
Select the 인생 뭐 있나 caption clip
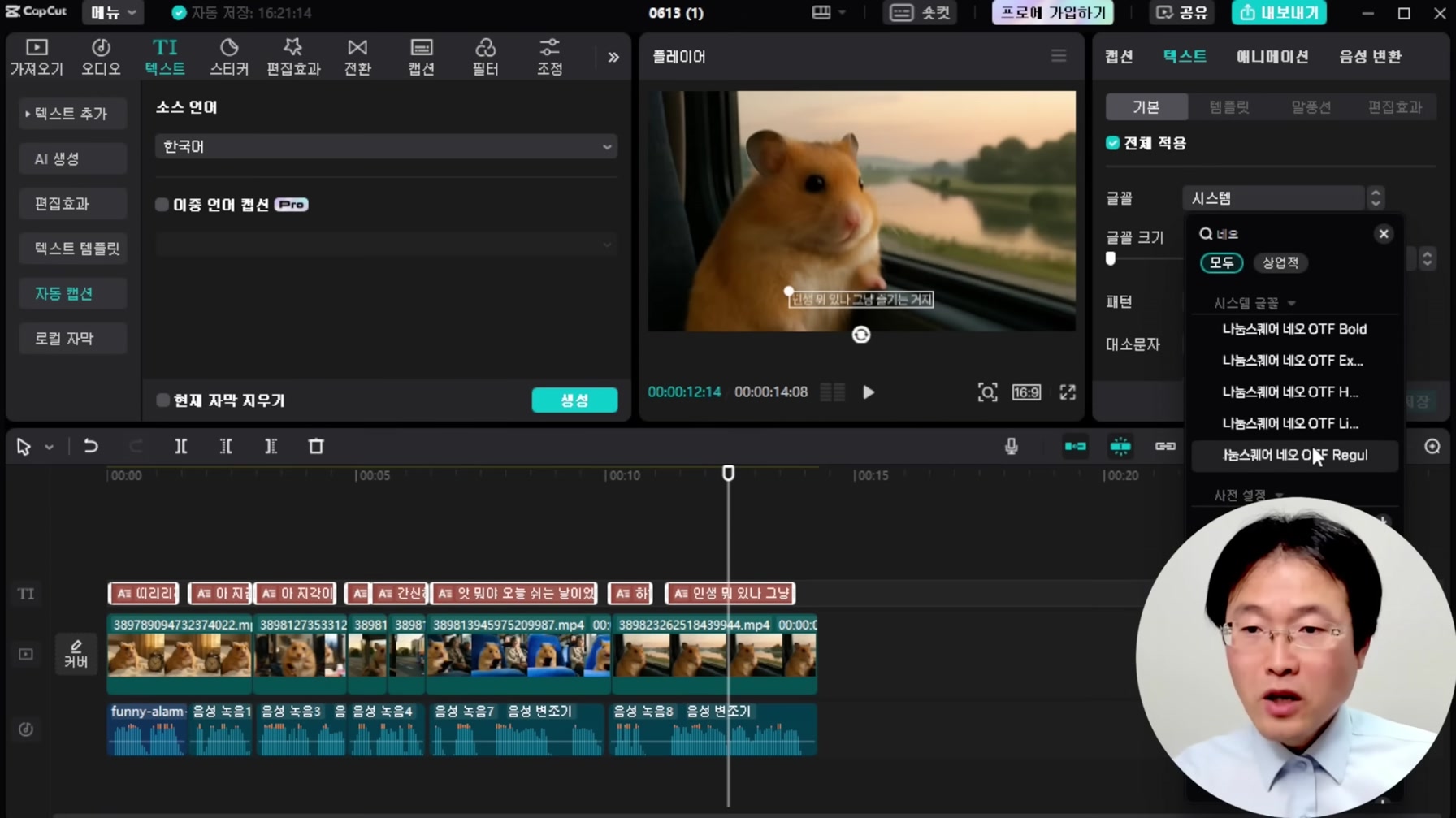(730, 594)
